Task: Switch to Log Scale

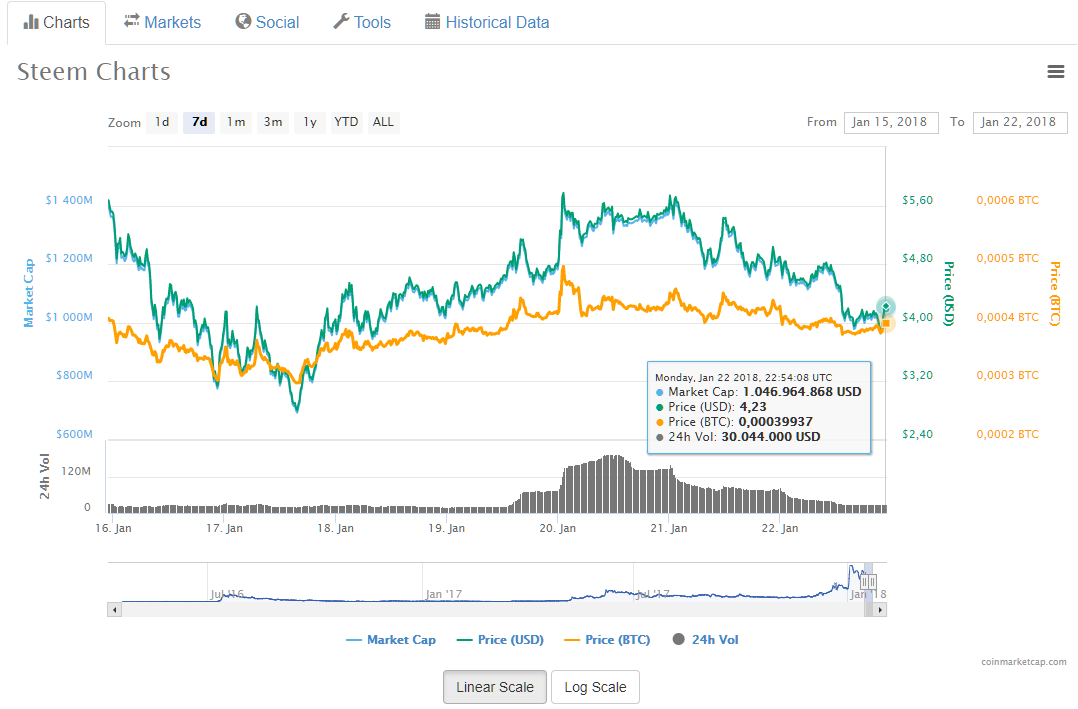Action: [x=595, y=687]
